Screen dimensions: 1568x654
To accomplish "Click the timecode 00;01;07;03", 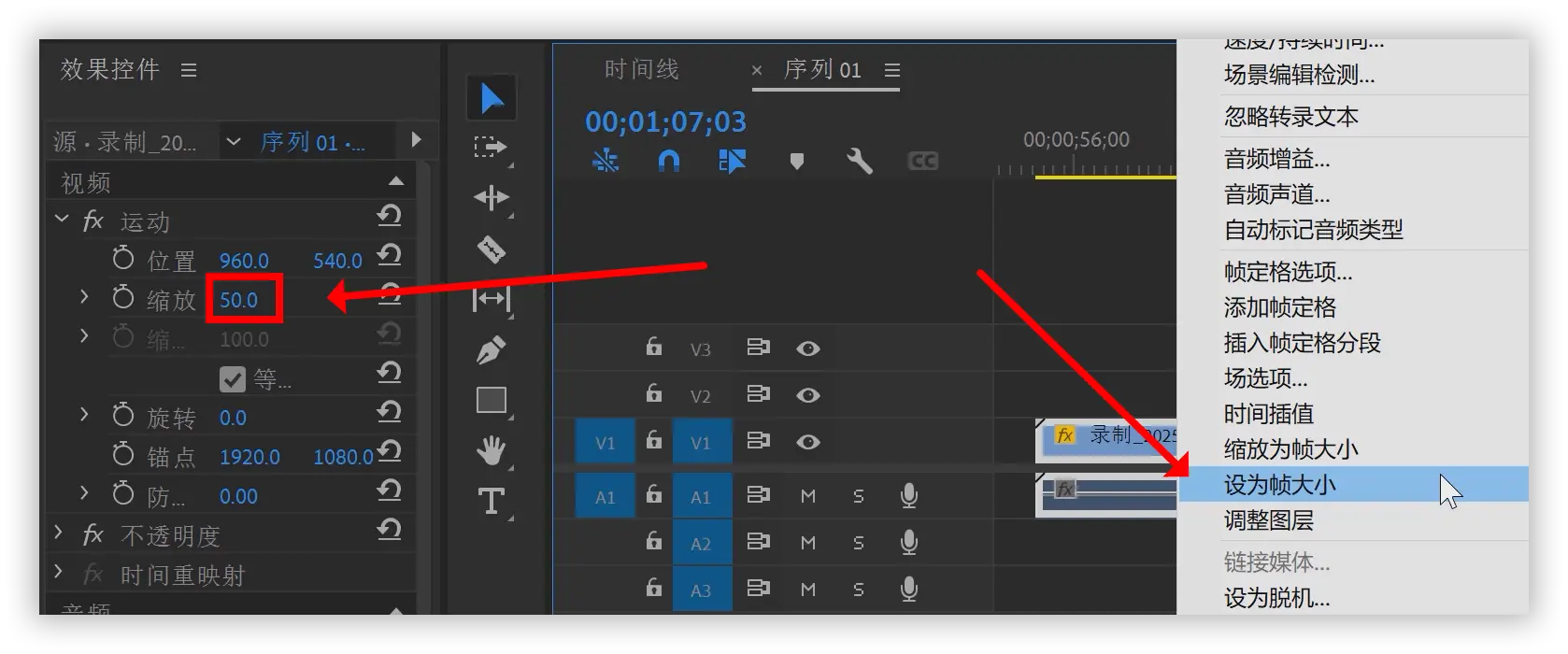I will tap(665, 122).
